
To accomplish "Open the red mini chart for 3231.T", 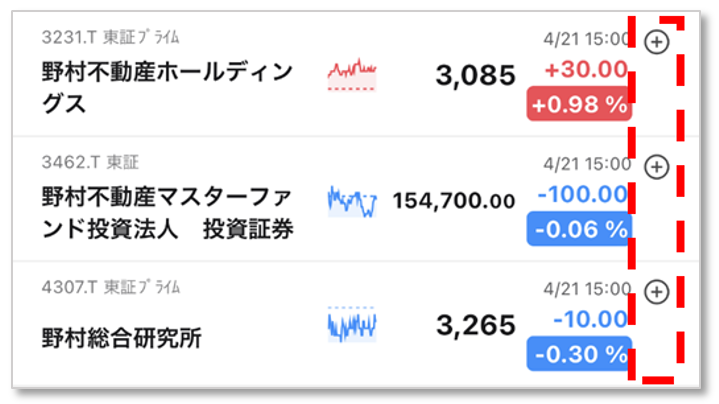I will click(352, 75).
